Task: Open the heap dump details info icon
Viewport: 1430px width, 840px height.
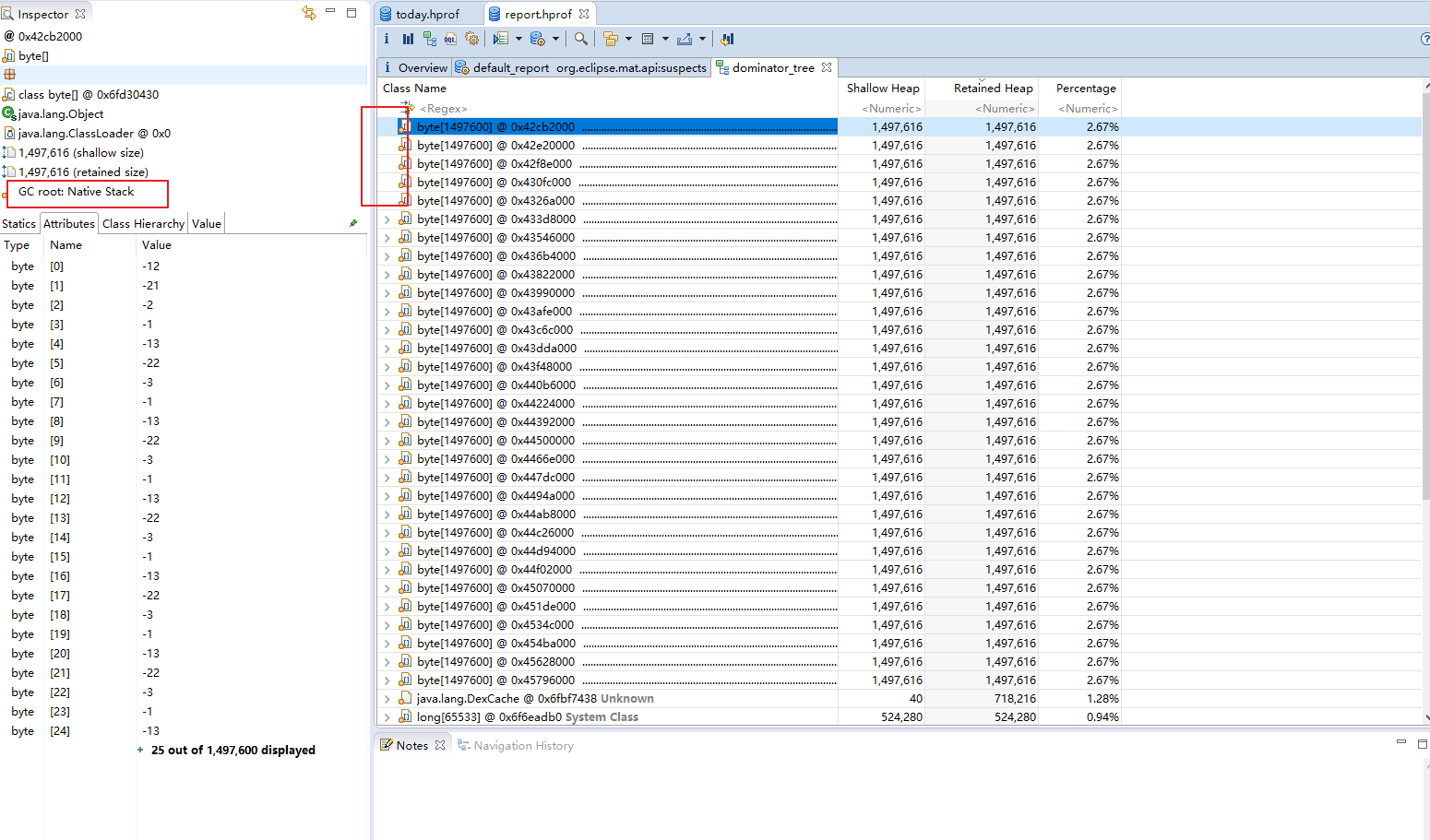Action: 387,39
